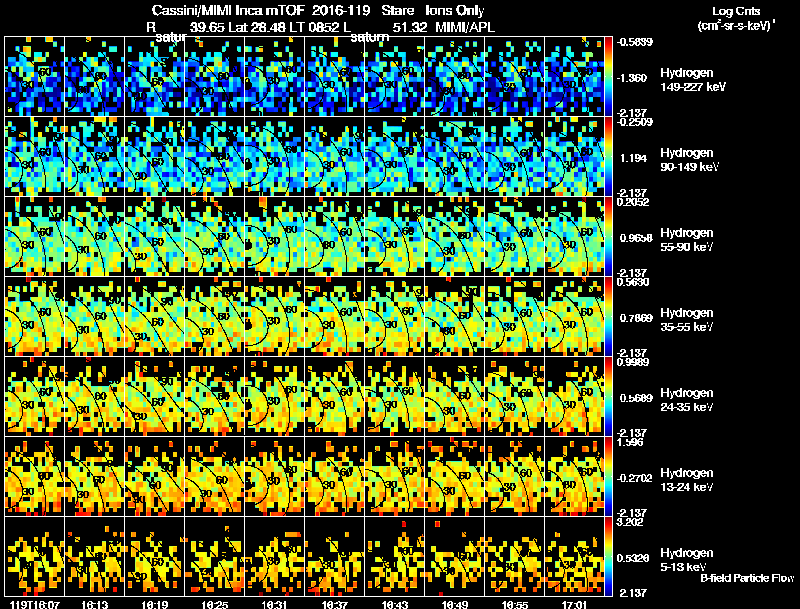Select the Hydrogen 55-90 keV row label
The height and width of the screenshot is (609, 800).
(687, 240)
